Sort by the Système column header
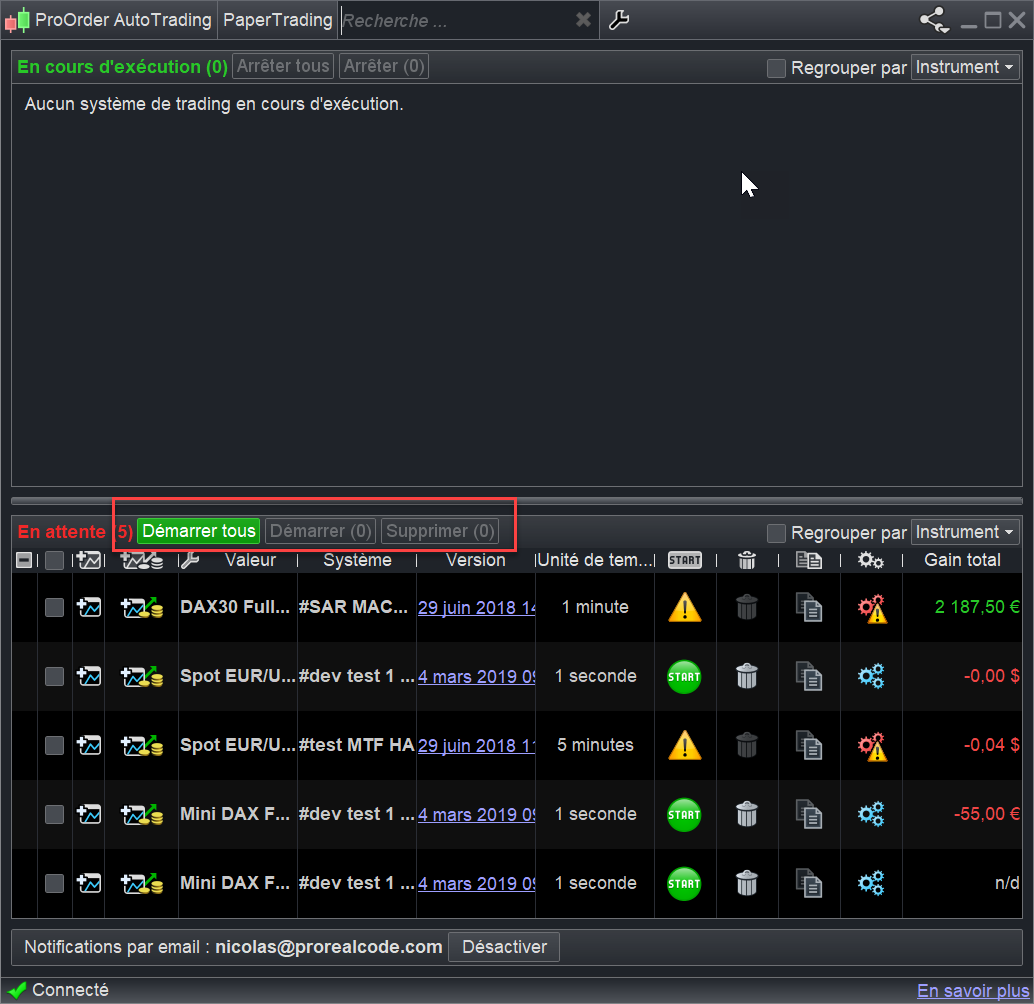Viewport: 1034px width, 1004px height. 357,560
